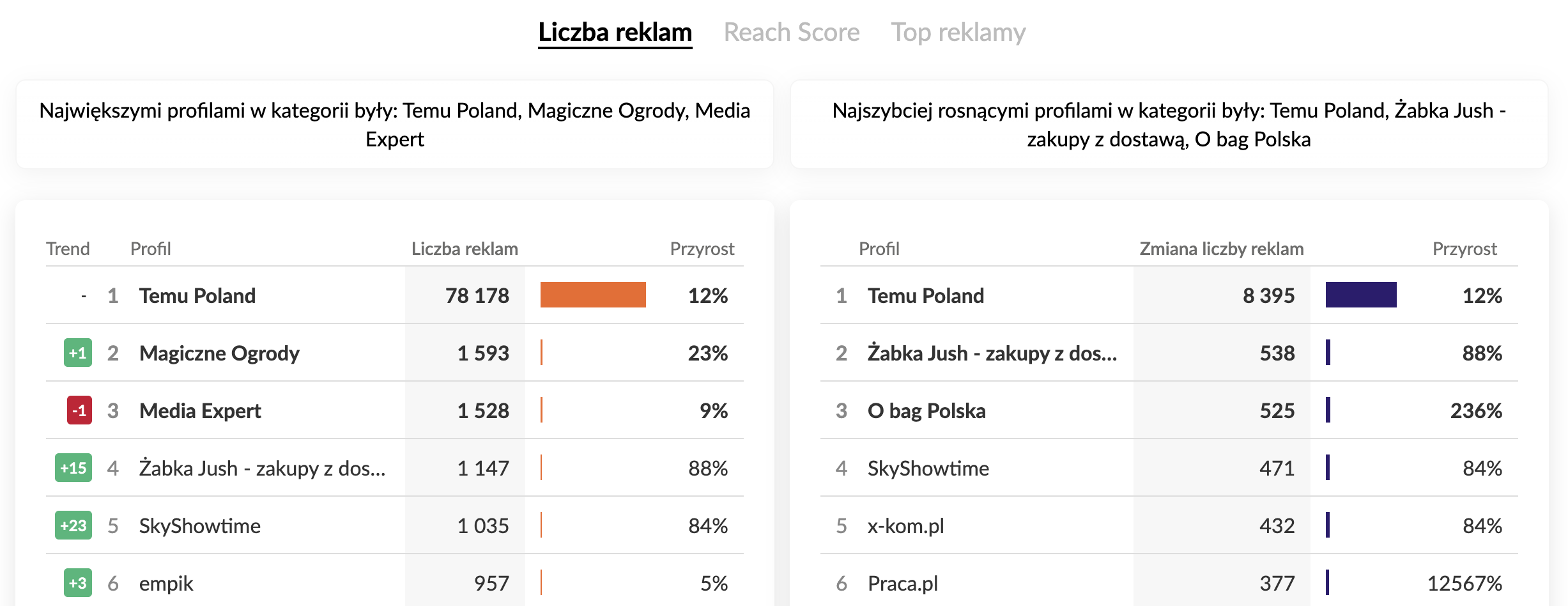Open the Temu Poland profile in the left table

tap(197, 295)
